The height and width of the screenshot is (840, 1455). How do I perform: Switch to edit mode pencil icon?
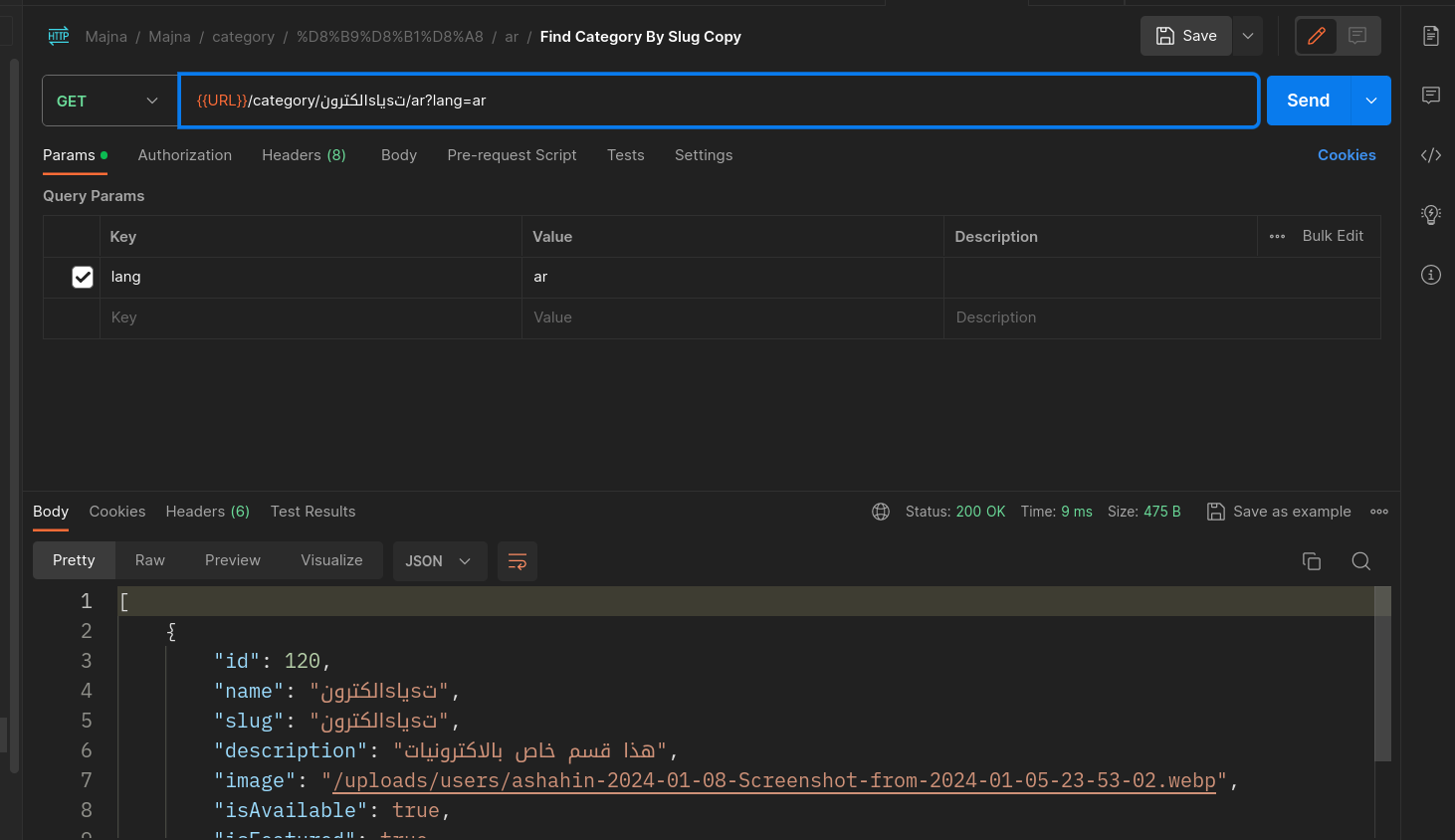coord(1316,36)
